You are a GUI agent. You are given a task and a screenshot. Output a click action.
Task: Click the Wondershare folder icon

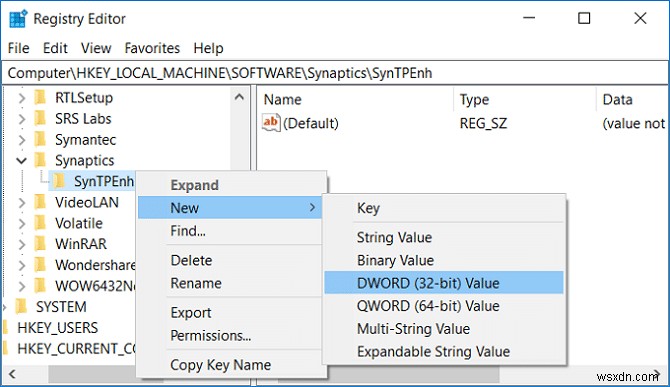[x=40, y=265]
